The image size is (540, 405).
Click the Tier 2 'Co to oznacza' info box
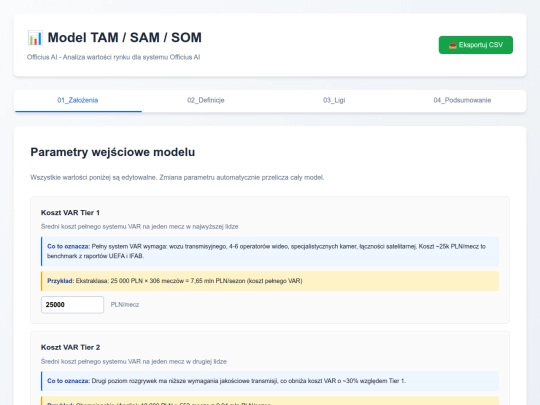pos(270,381)
